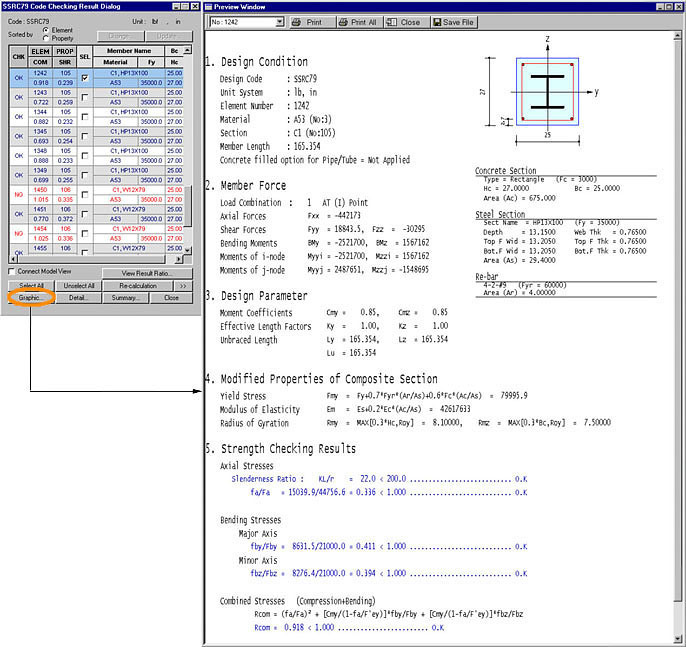Enable the Connect Model View checkbox
The width and height of the screenshot is (686, 647).
pyautogui.click(x=11, y=272)
